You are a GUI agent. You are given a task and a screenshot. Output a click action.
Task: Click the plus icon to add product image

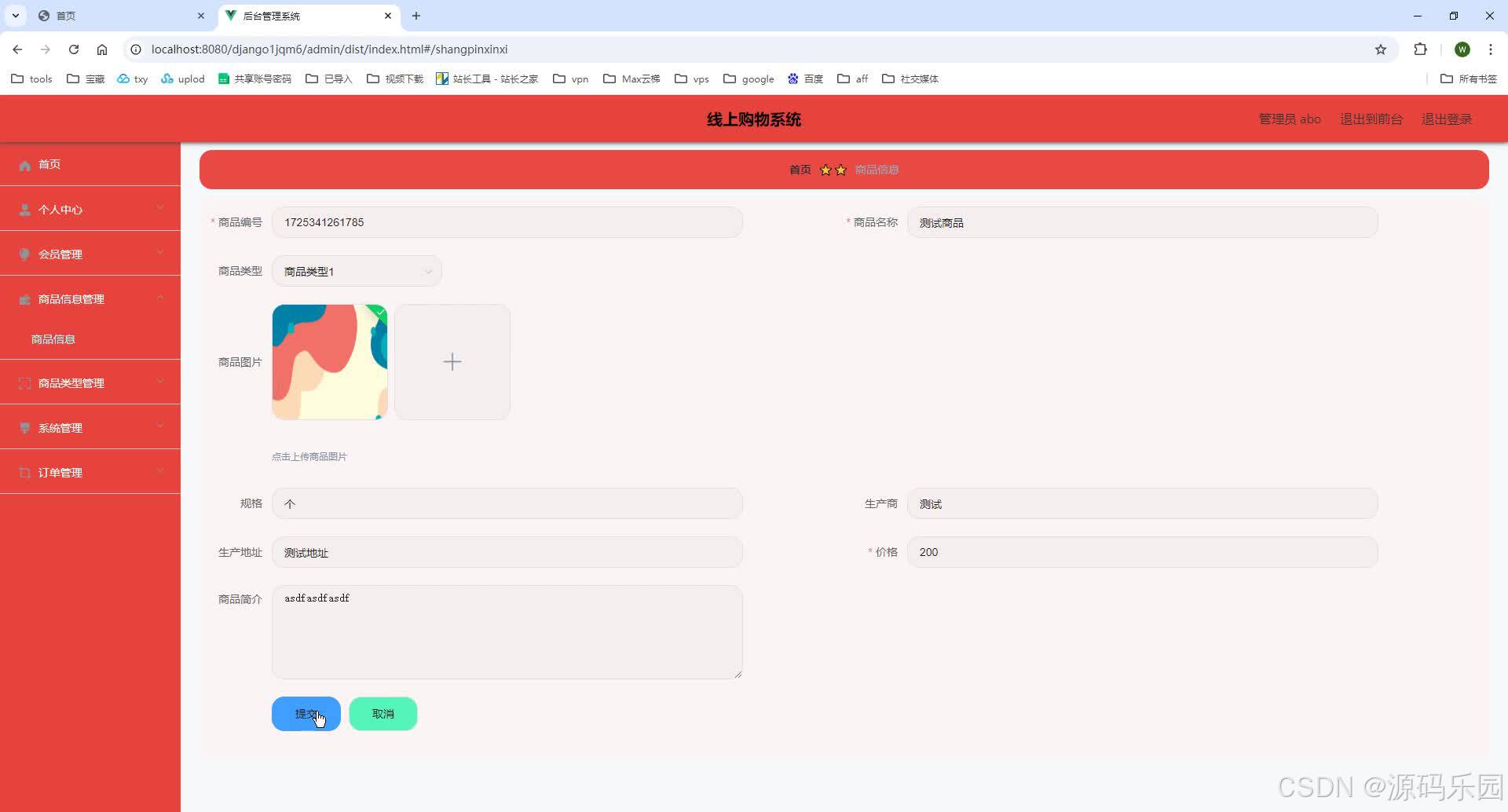(452, 361)
